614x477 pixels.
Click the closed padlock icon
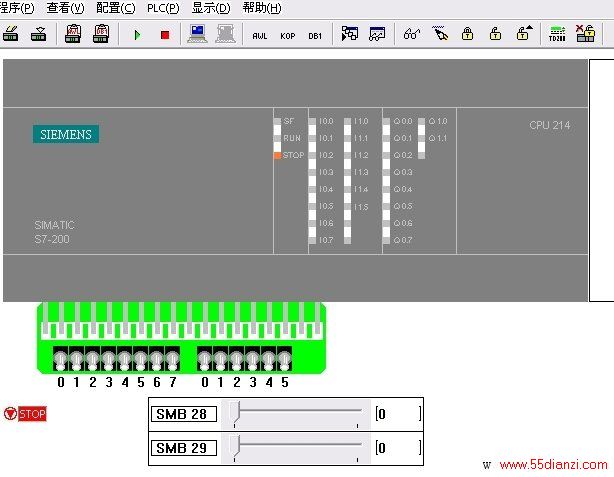point(467,34)
